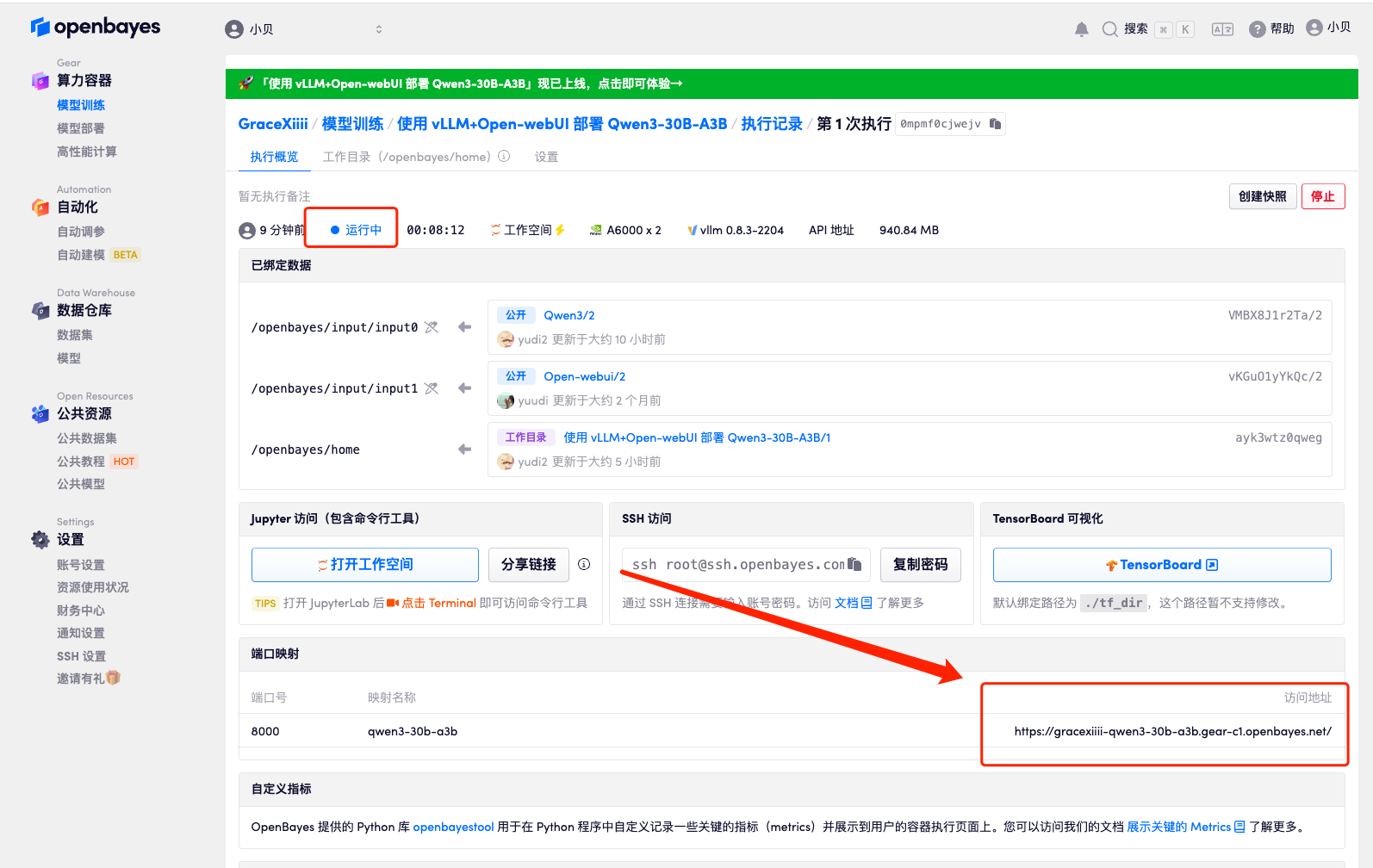Open the 小贝 user avatar menu
The image size is (1373, 868).
[1328, 28]
